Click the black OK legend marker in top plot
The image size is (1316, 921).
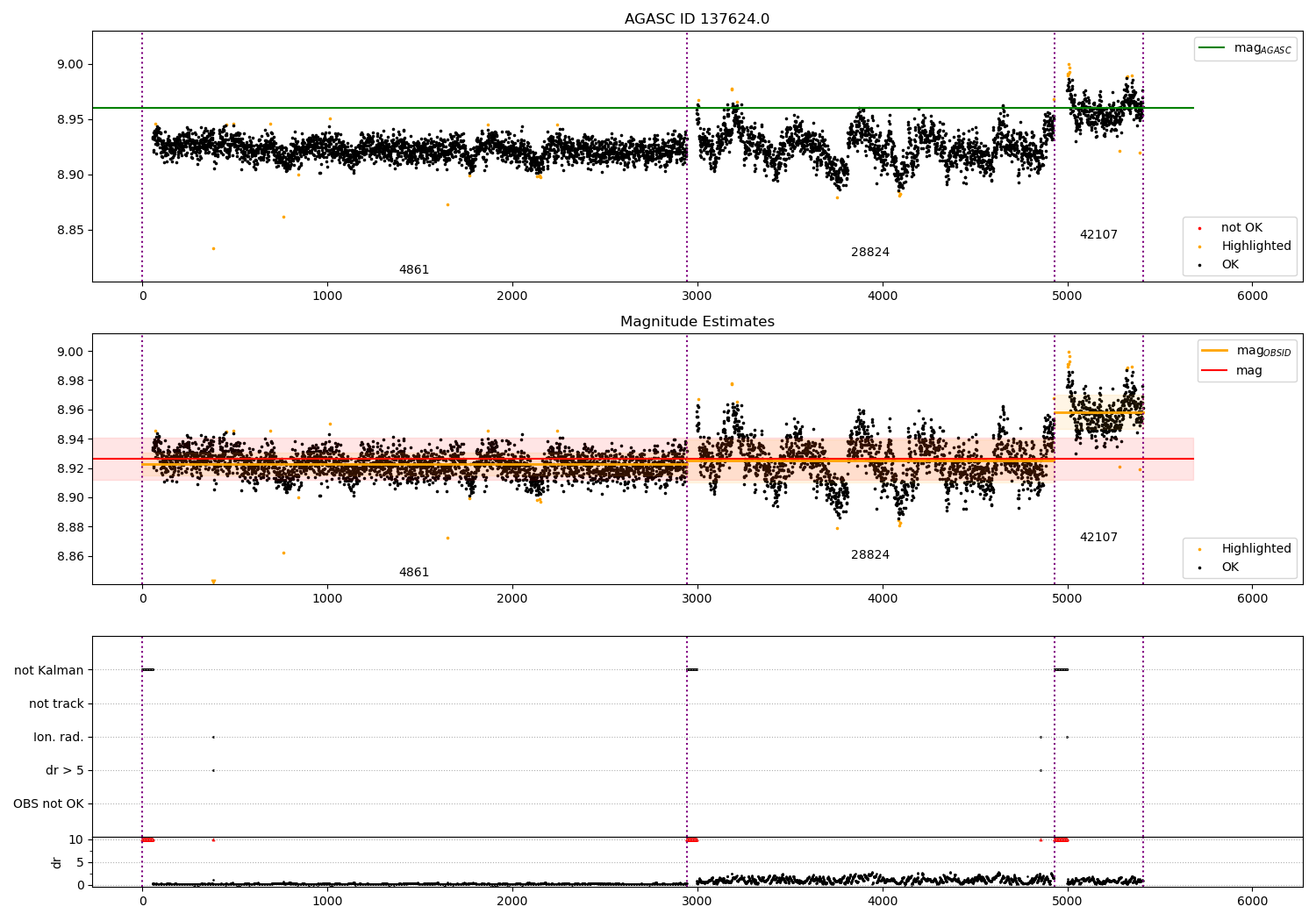tap(1199, 265)
